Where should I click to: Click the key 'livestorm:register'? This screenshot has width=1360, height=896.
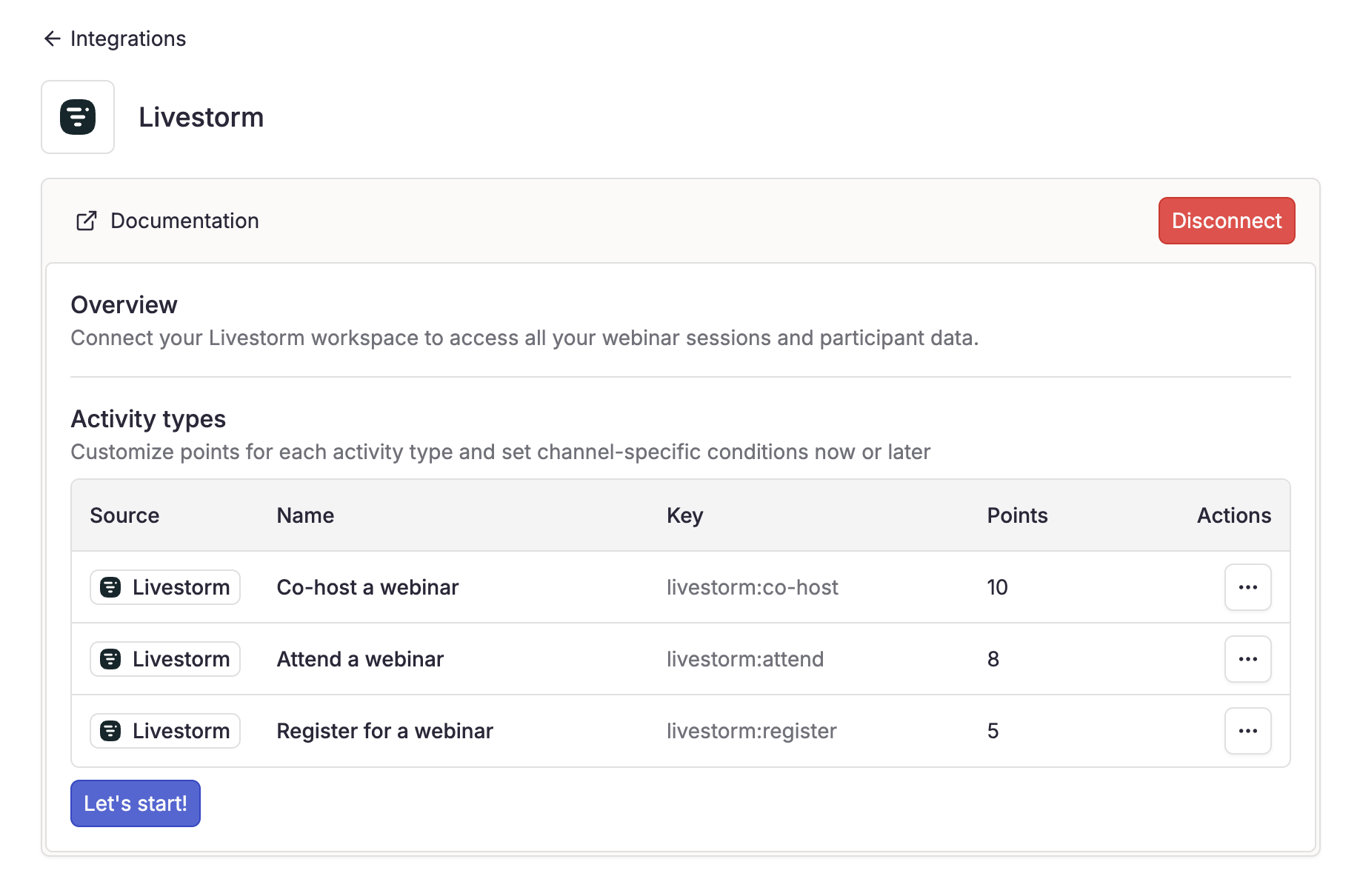(x=751, y=731)
